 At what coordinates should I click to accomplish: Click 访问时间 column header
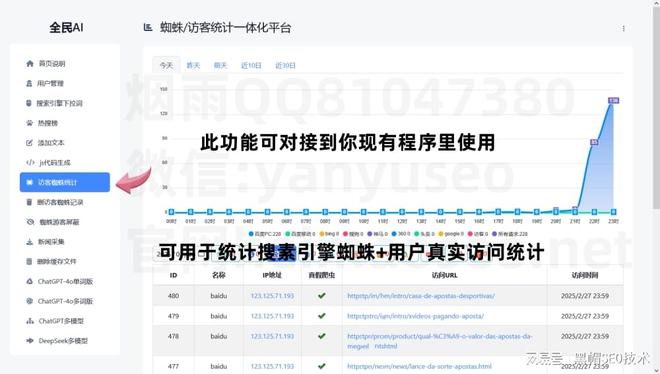click(585, 275)
